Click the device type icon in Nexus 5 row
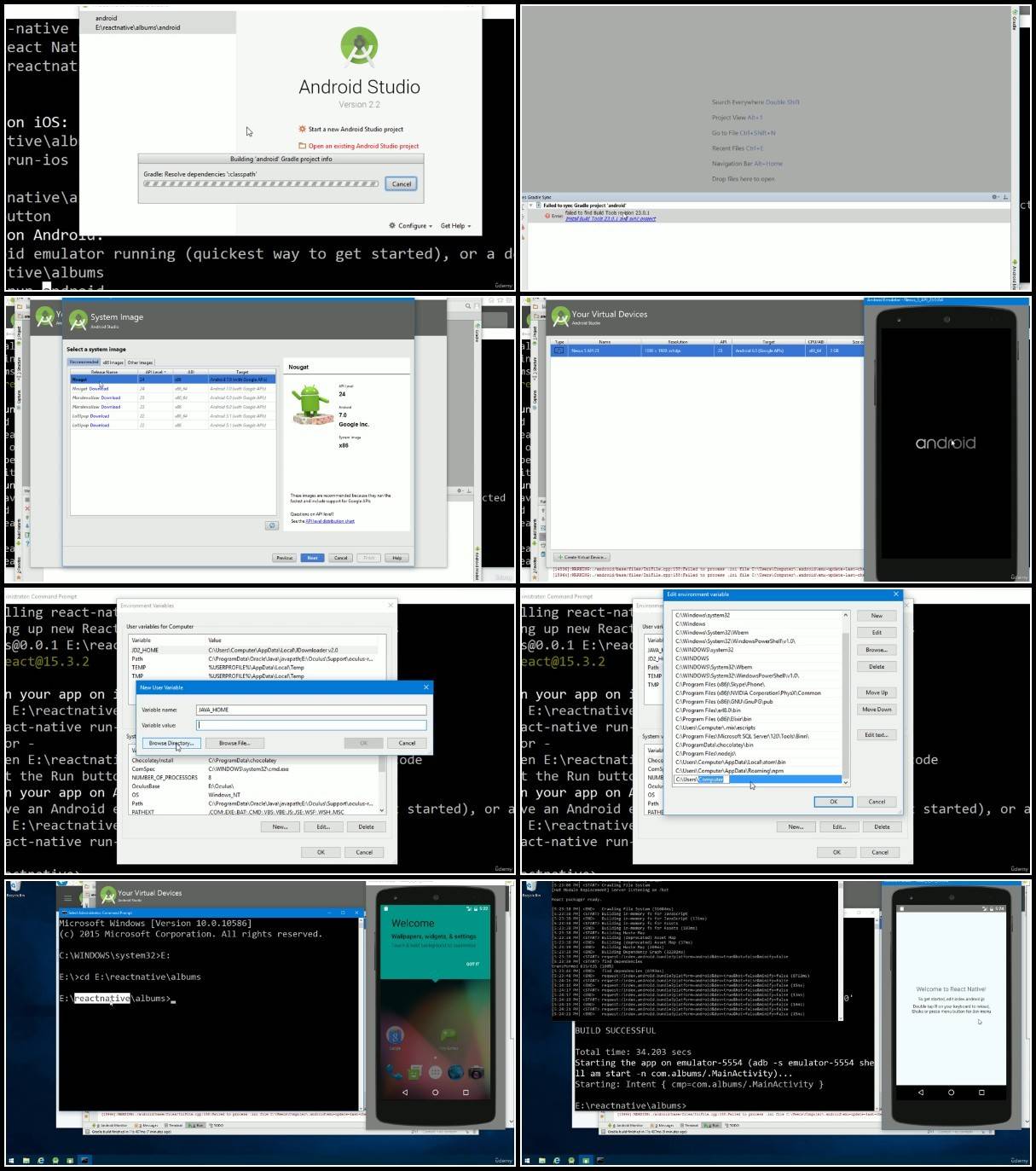The height and width of the screenshot is (1171, 1036). click(x=559, y=351)
